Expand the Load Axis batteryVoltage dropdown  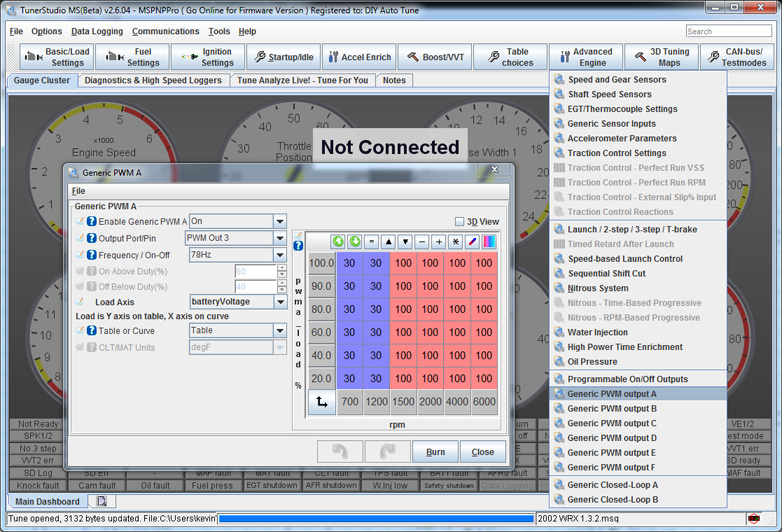[280, 302]
